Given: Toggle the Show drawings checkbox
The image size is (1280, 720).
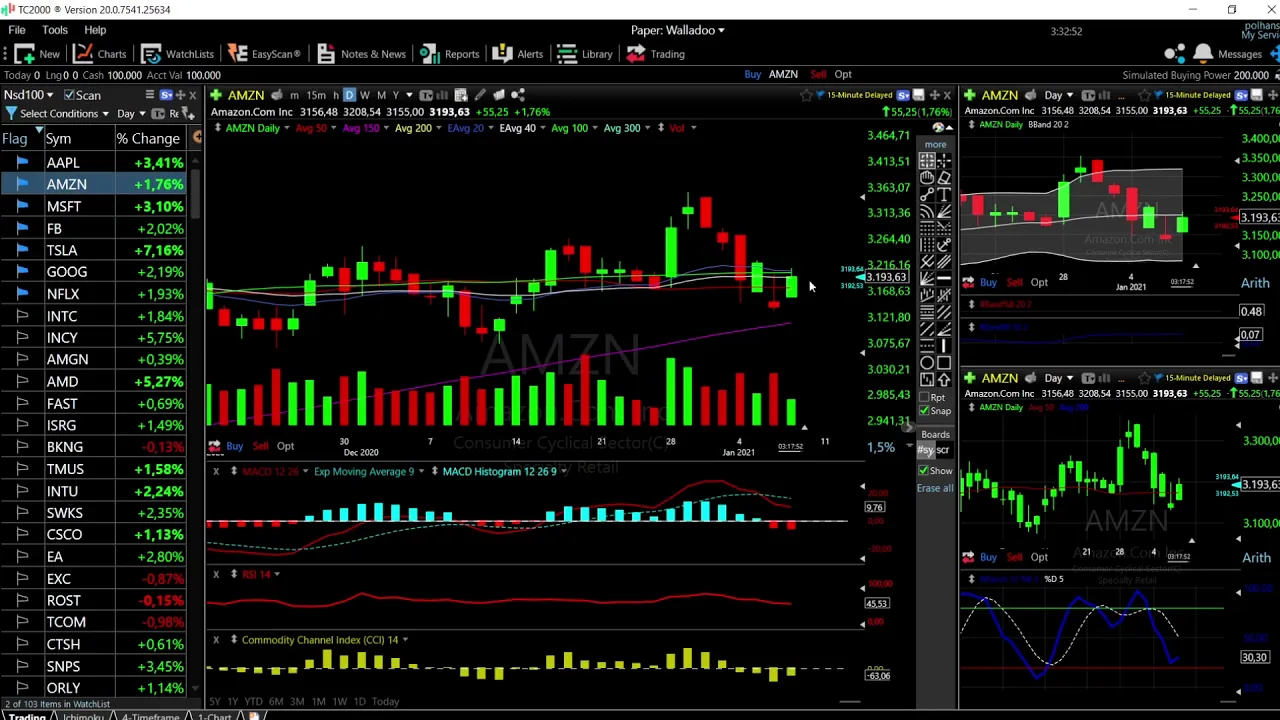Looking at the screenshot, I should (x=925, y=470).
